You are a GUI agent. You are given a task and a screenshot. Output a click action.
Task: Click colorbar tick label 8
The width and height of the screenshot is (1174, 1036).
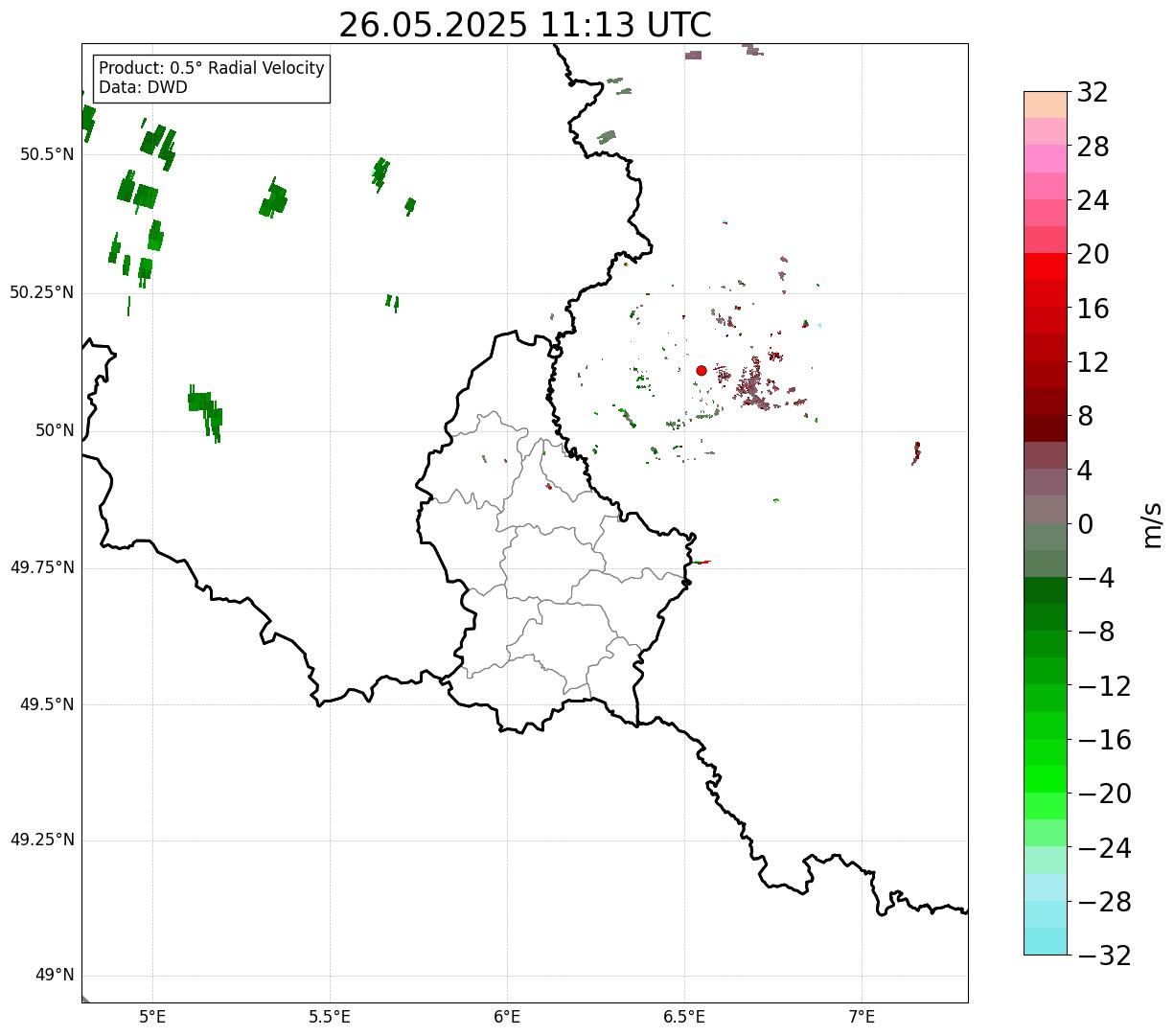[x=1085, y=417]
